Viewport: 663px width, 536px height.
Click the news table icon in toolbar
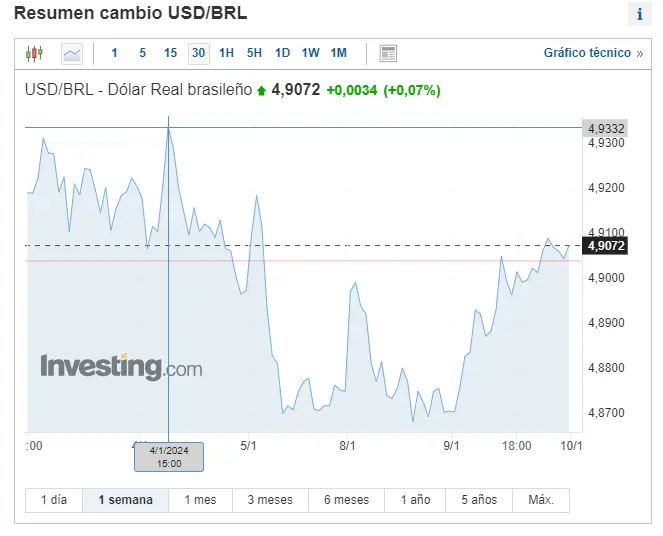pos(388,54)
